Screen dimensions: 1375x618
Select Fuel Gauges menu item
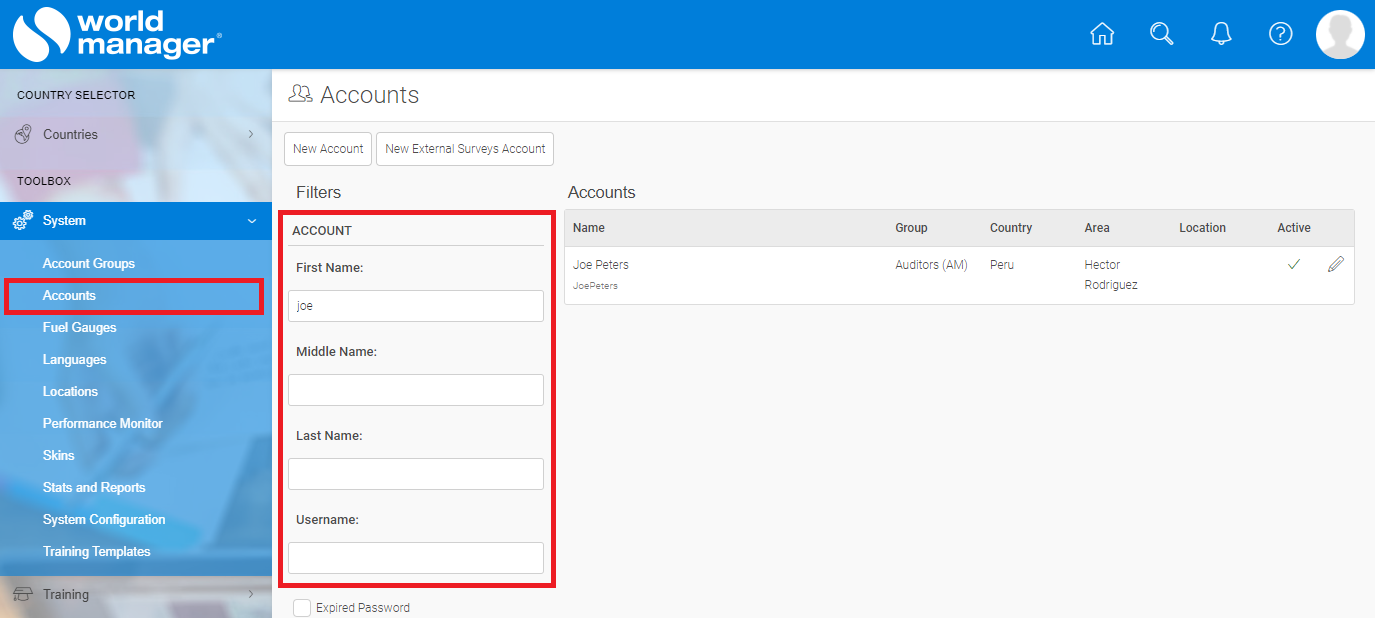pyautogui.click(x=79, y=327)
